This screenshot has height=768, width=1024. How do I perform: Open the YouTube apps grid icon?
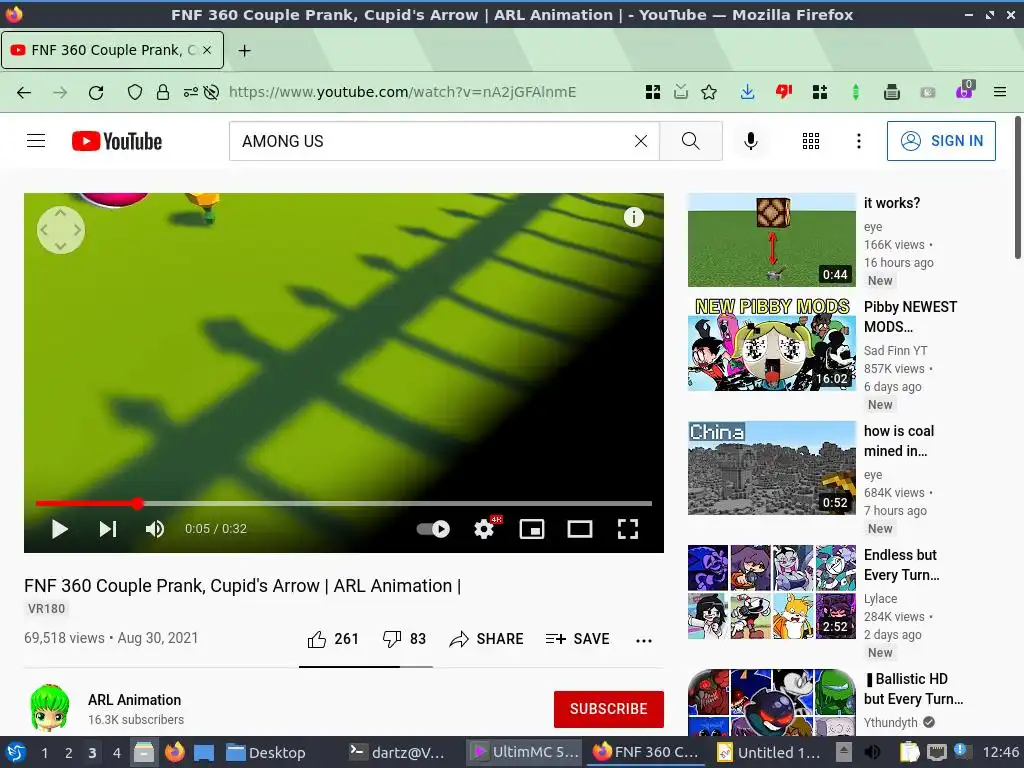click(x=811, y=141)
